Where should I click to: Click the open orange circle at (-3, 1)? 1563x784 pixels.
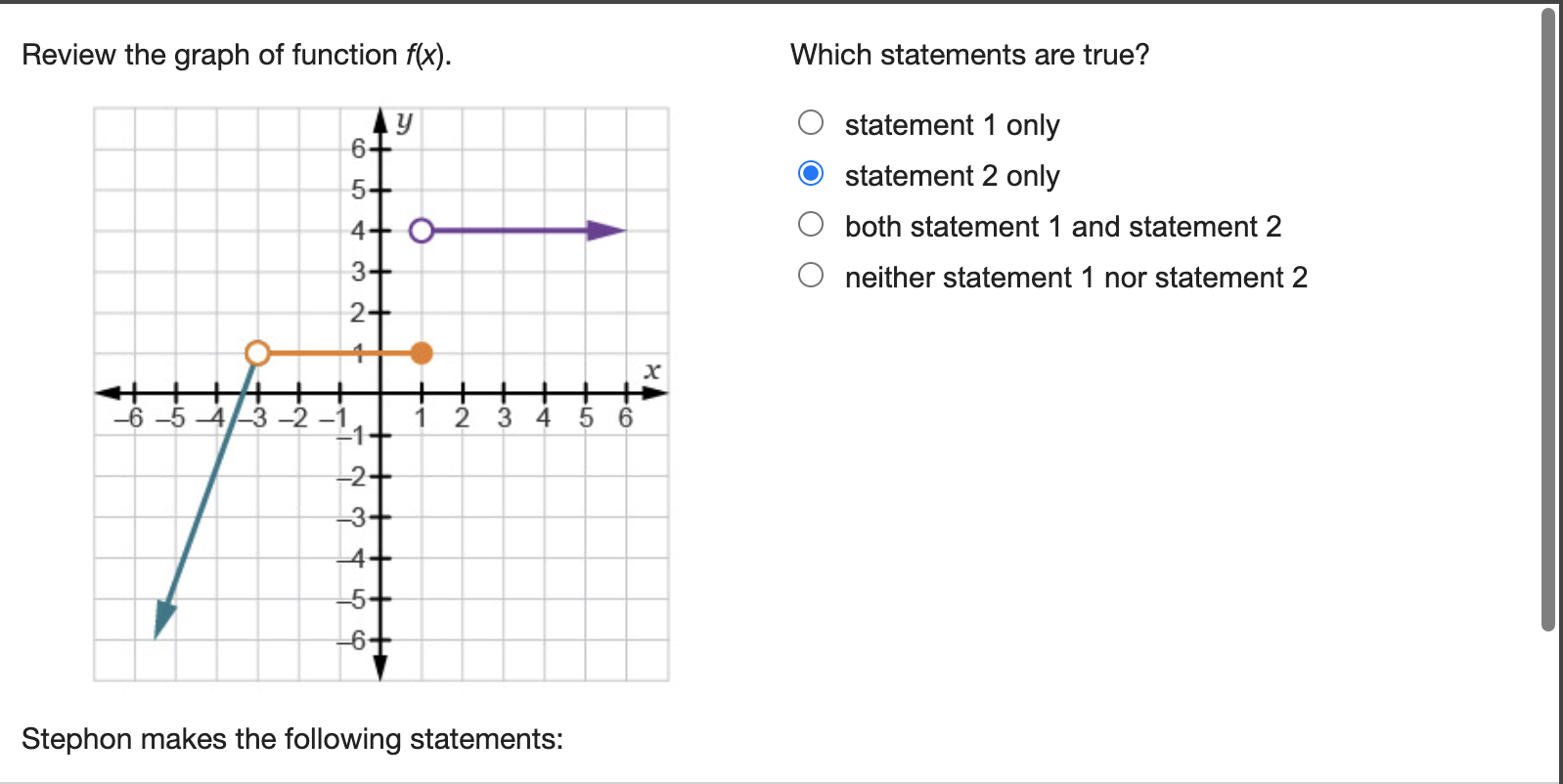tap(256, 353)
